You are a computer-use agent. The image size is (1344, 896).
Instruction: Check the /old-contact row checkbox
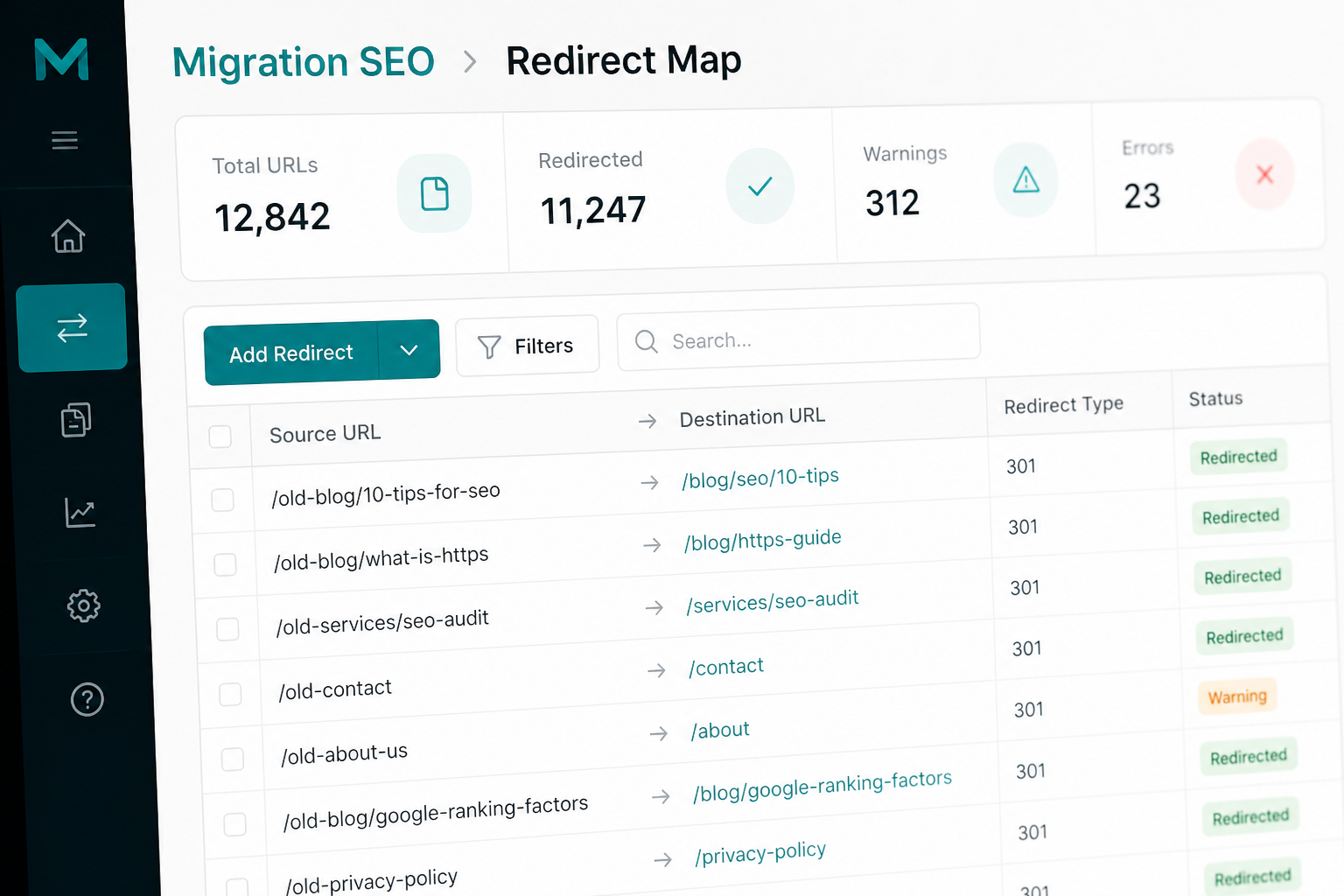230,694
